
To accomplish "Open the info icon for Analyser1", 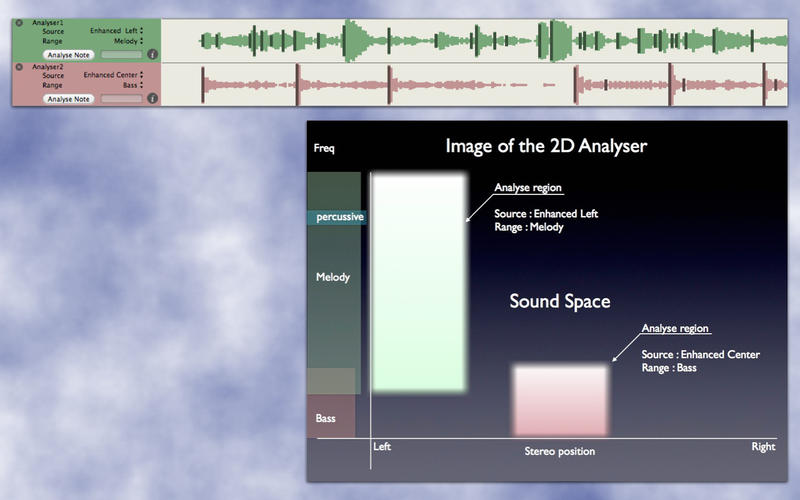I will tap(152, 55).
